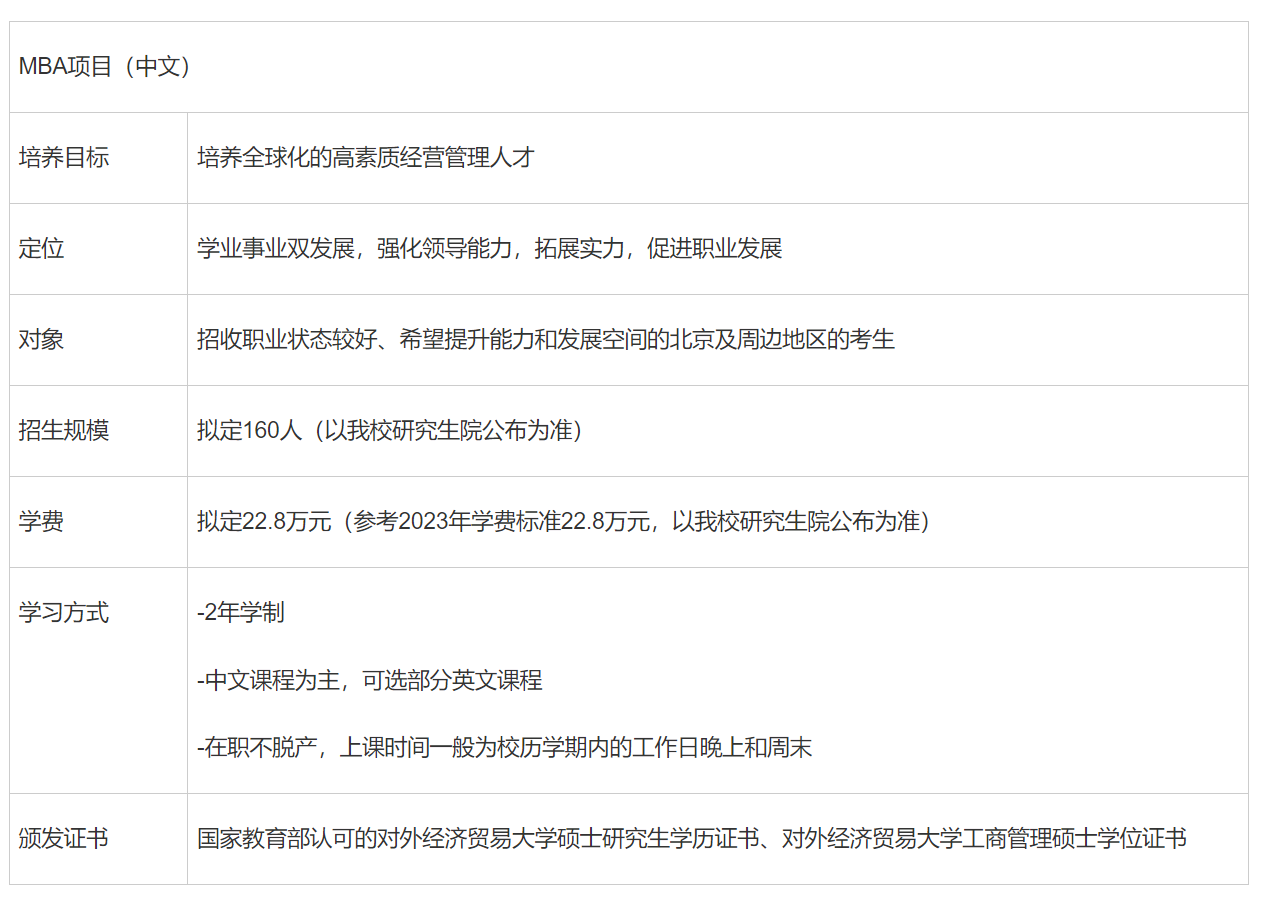Select the row label "学习方式"
1262x914 pixels.
64,613
